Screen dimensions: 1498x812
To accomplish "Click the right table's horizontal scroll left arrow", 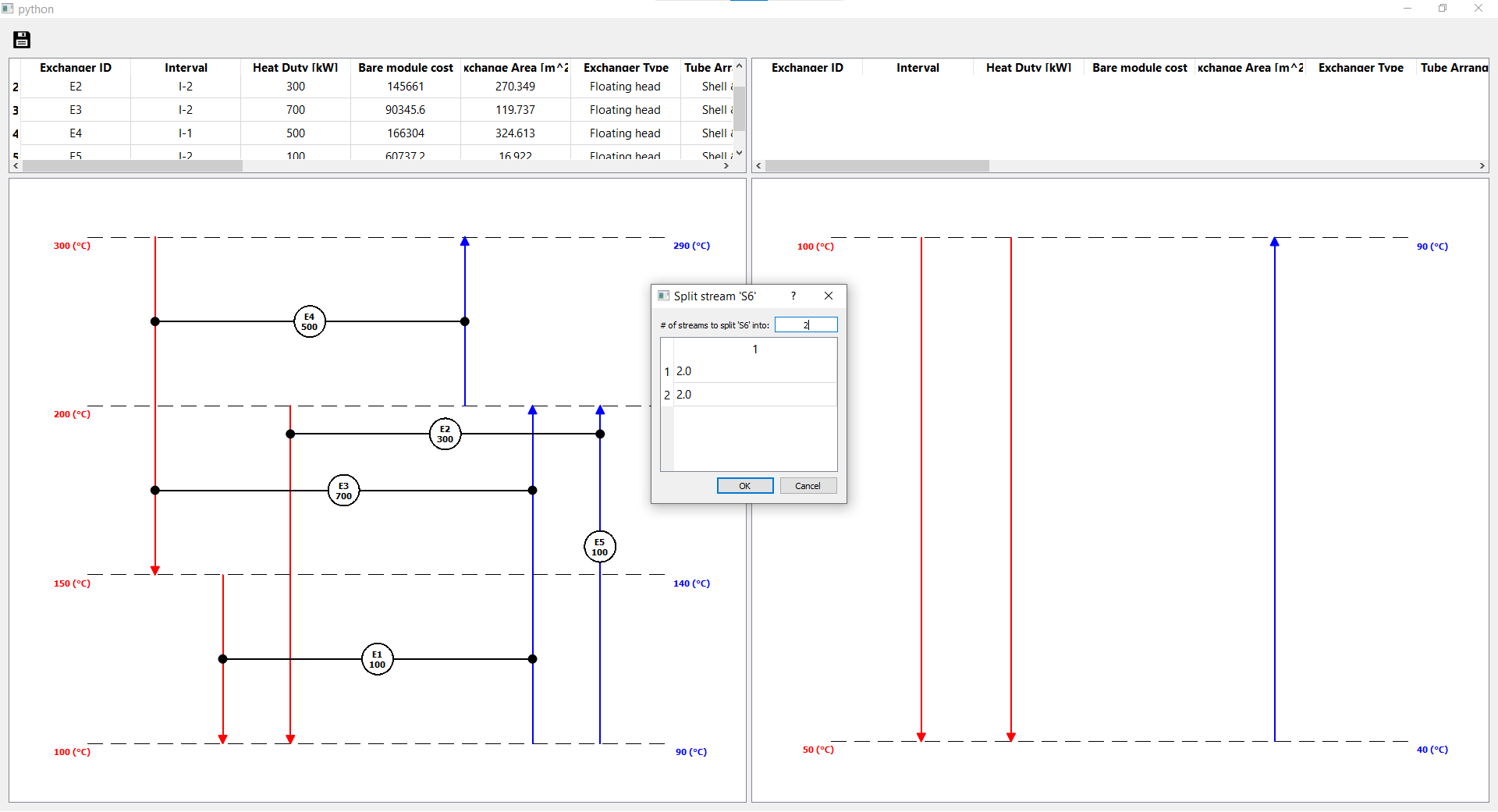I will point(758,166).
